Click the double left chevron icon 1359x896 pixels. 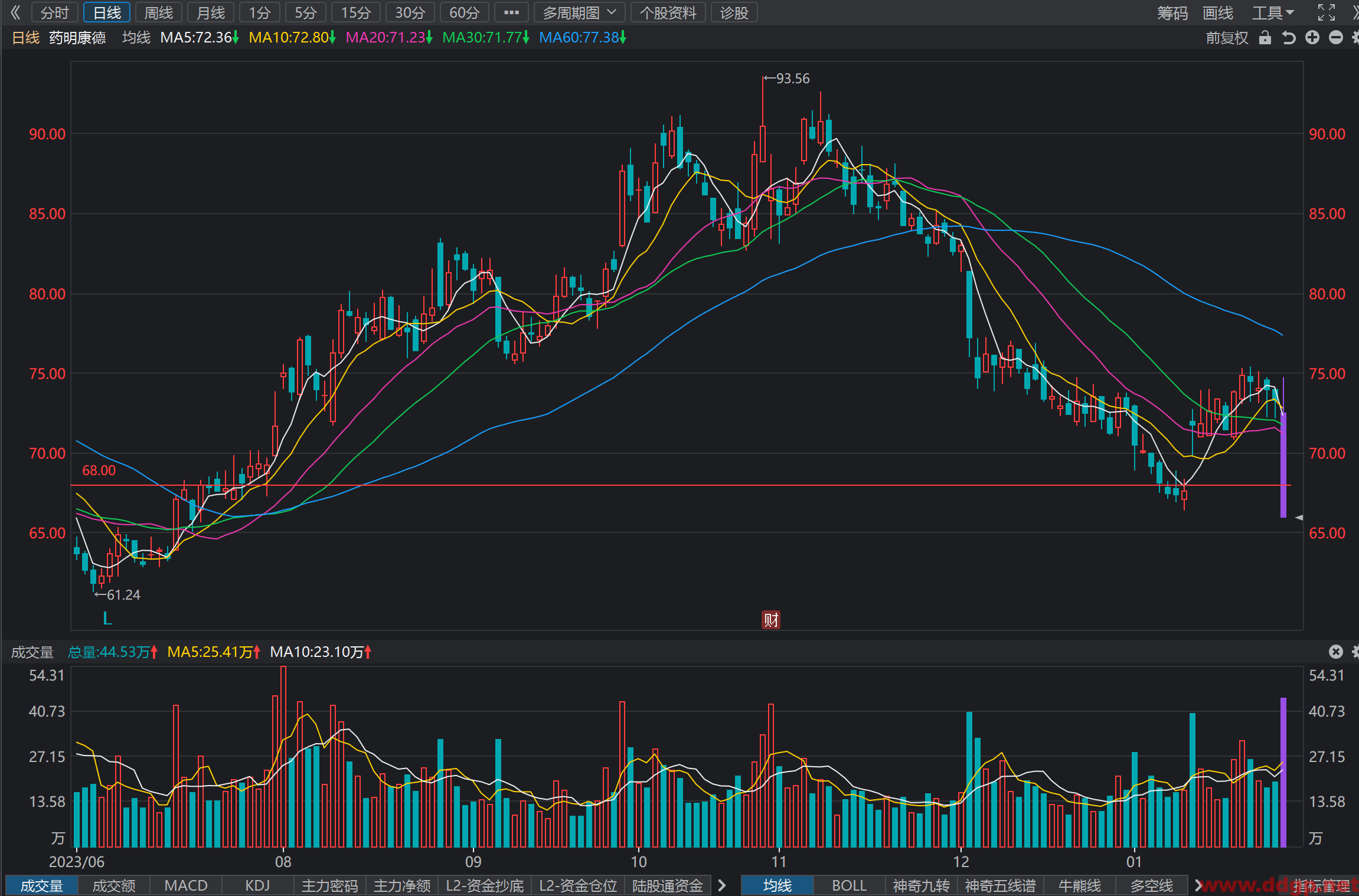coord(15,12)
